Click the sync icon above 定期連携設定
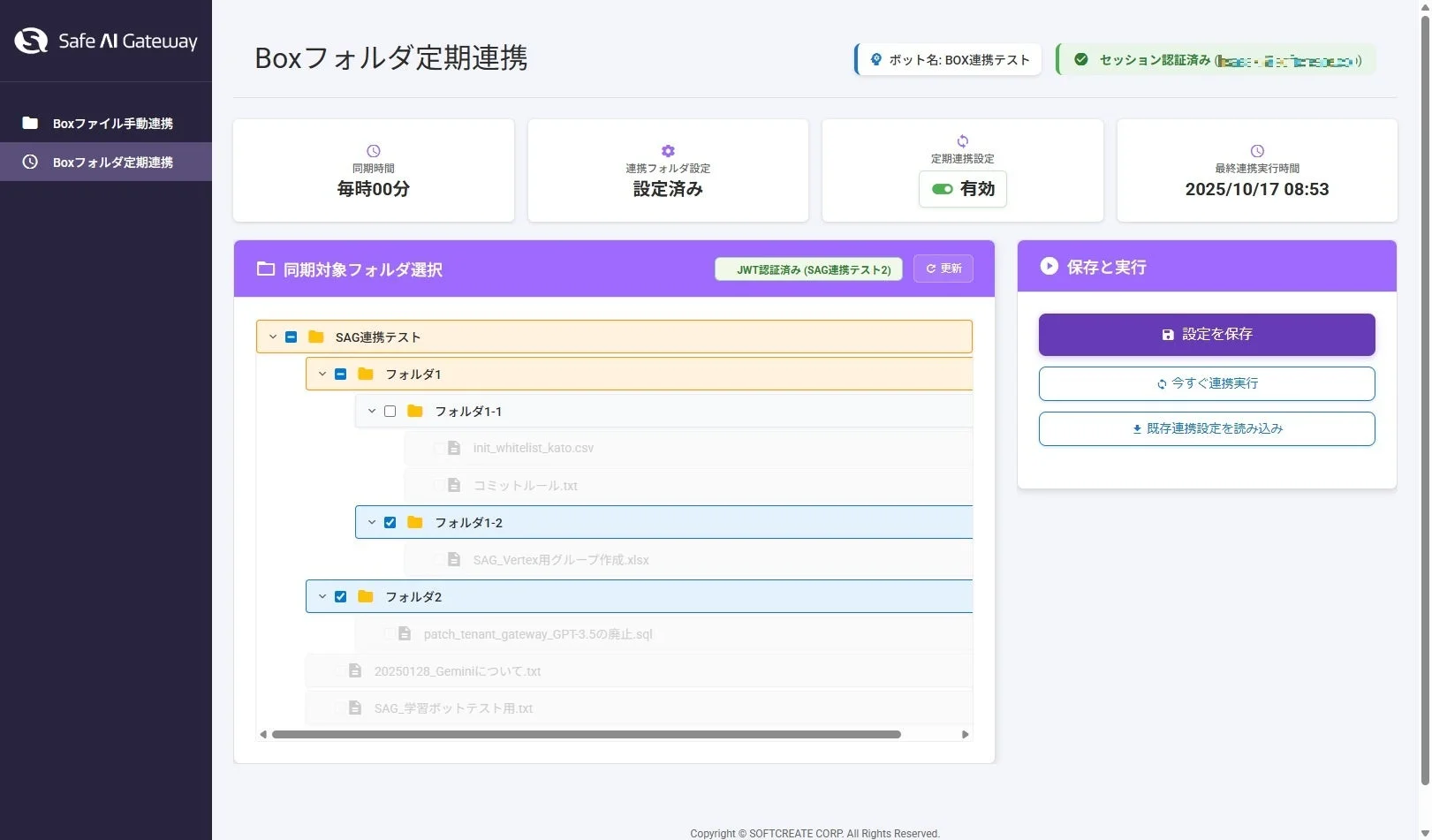1432x840 pixels. (962, 140)
